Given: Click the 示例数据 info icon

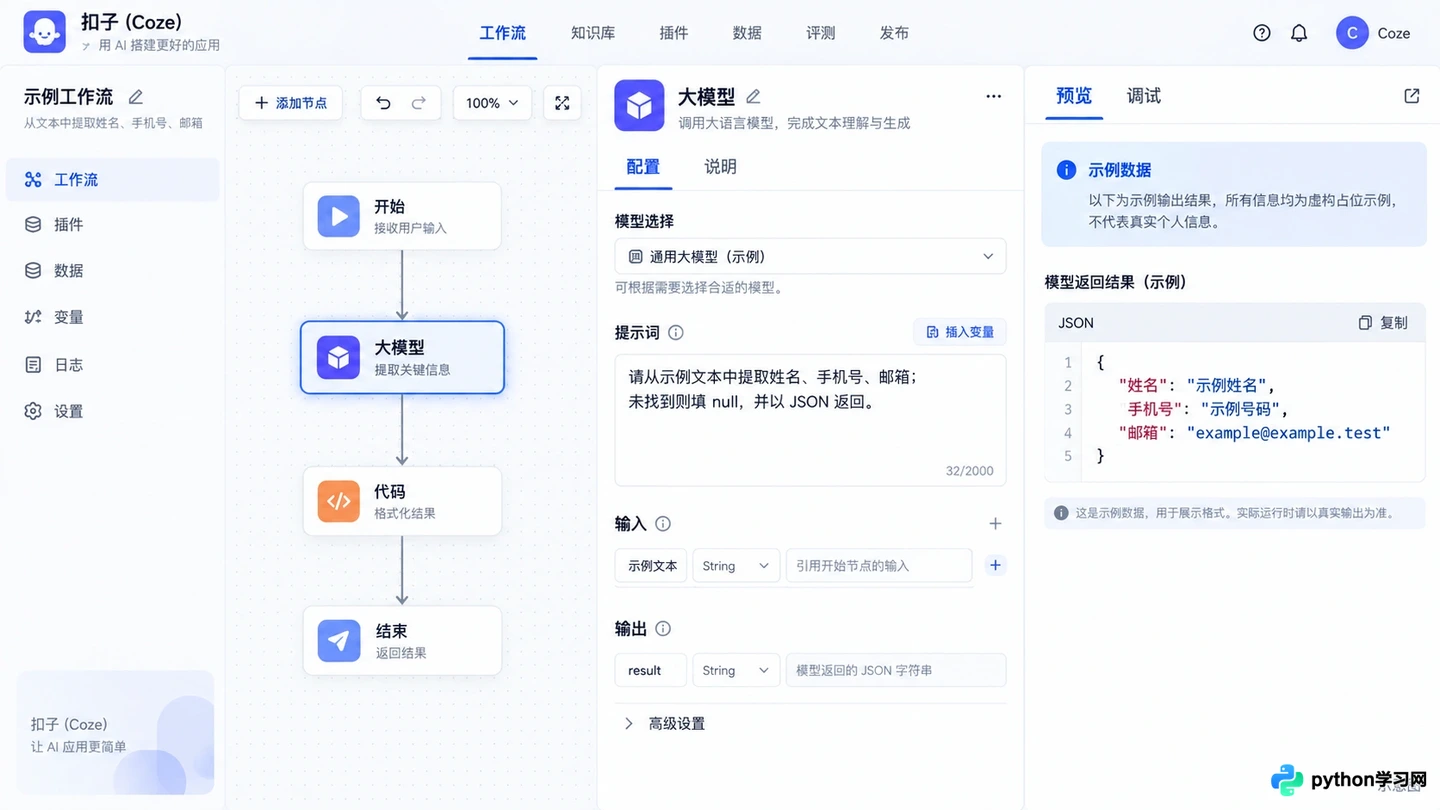Looking at the screenshot, I should click(x=1066, y=170).
